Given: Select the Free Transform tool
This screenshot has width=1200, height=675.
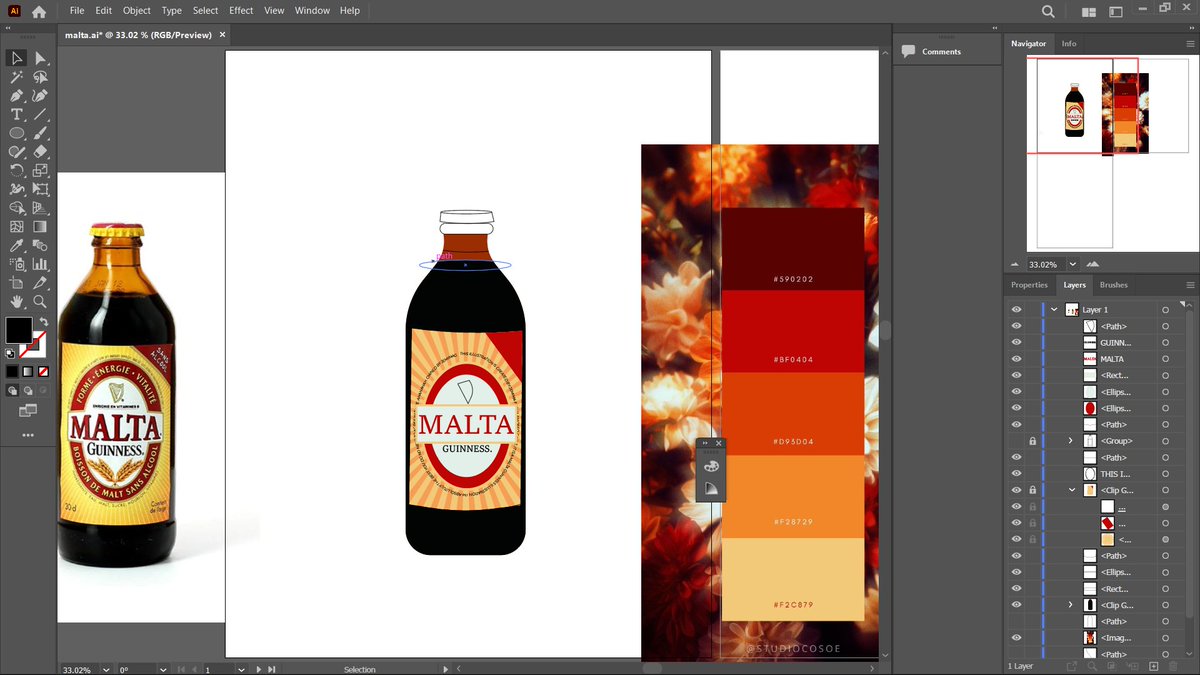Looking at the screenshot, I should coord(40,189).
